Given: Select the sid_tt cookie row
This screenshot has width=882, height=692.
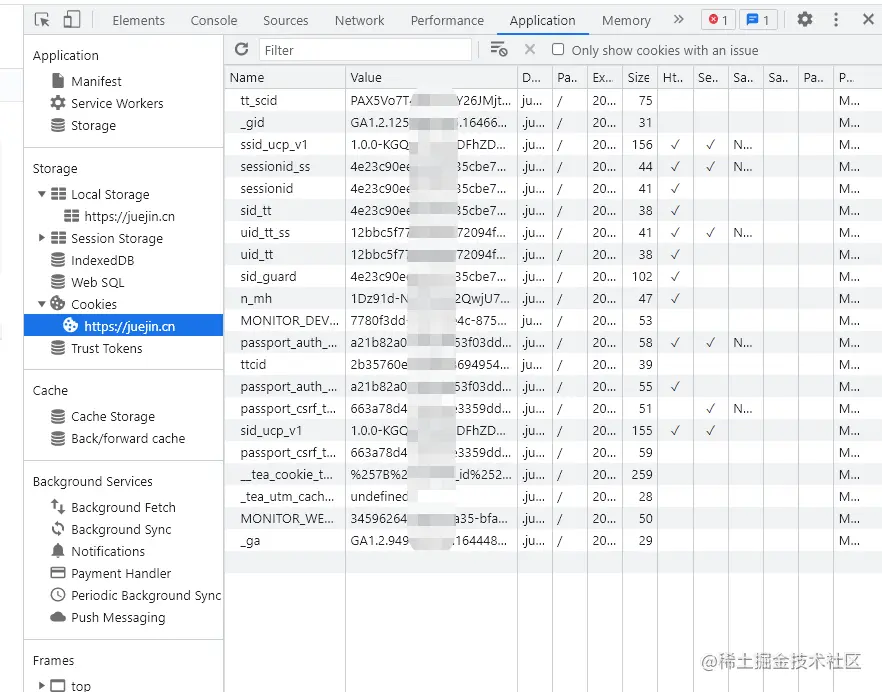Looking at the screenshot, I should point(553,210).
